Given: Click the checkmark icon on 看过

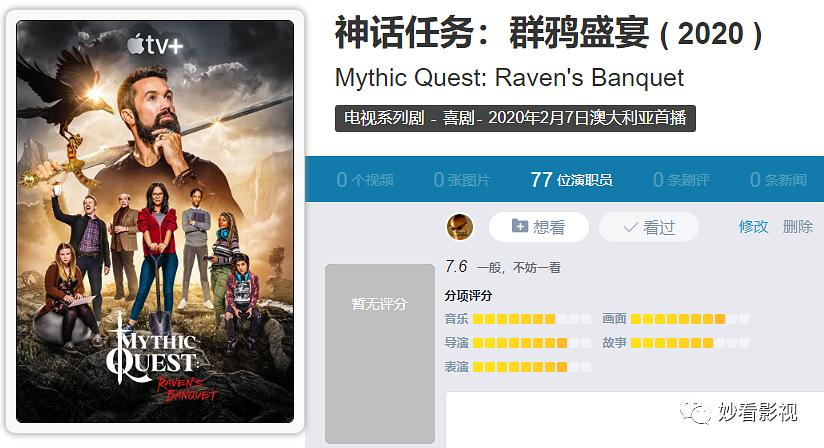Looking at the screenshot, I should (630, 227).
